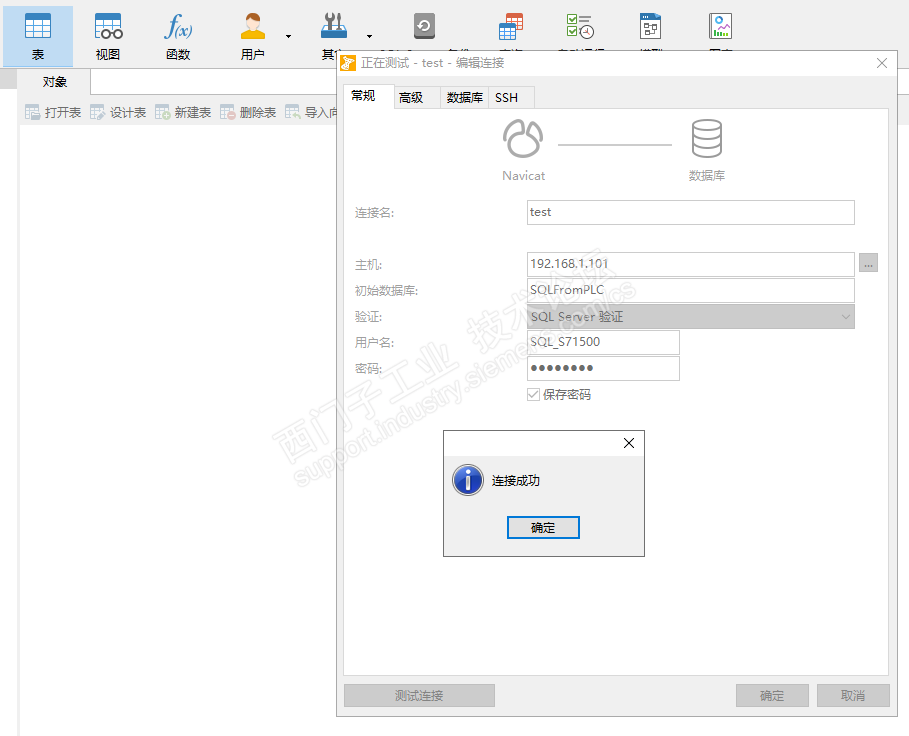
Task: Open the 验证 SQL Server 验证 dropdown
Action: tap(690, 316)
